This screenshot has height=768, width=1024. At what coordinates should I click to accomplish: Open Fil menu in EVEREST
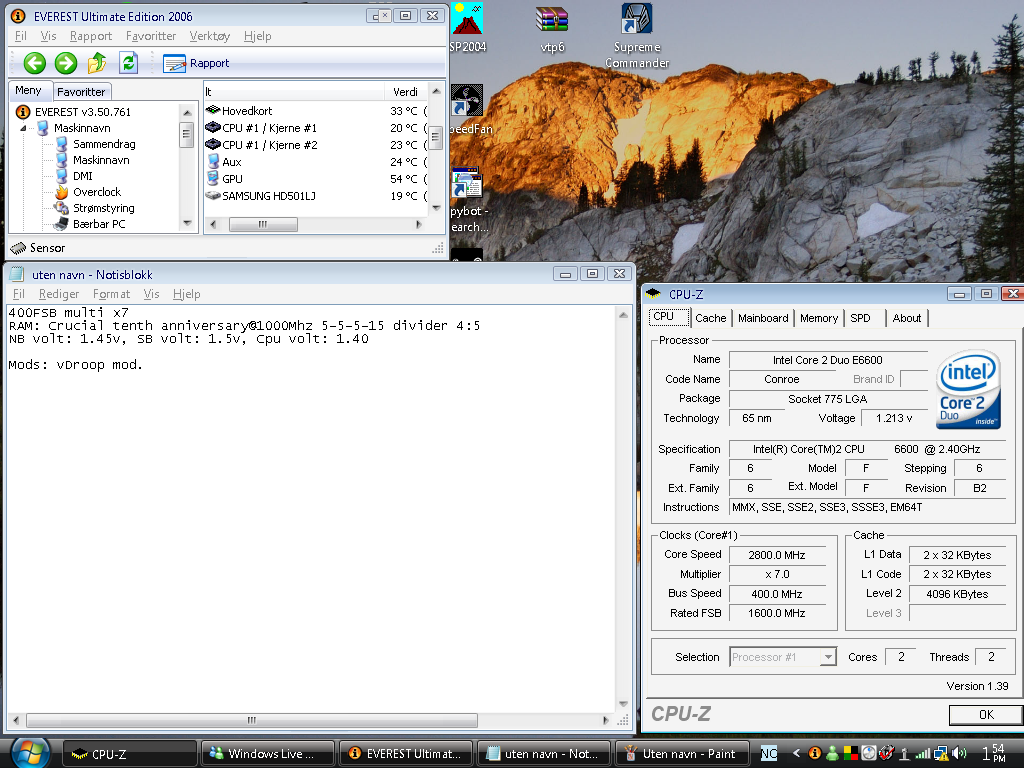pos(21,36)
